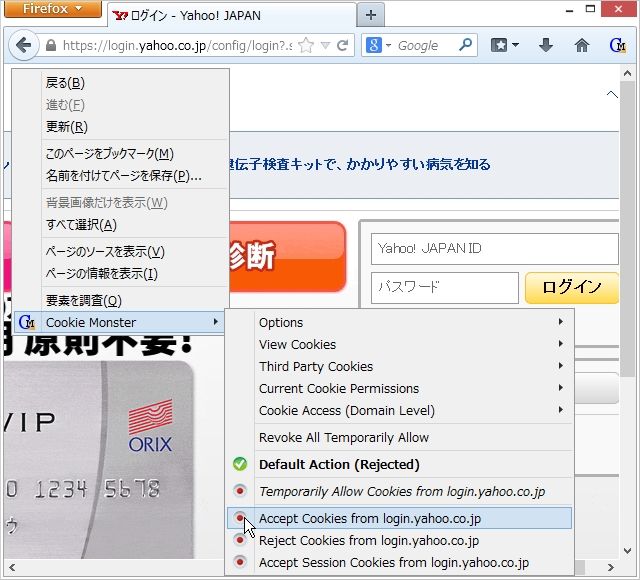
Task: Click the Google search engine icon
Action: tap(373, 45)
